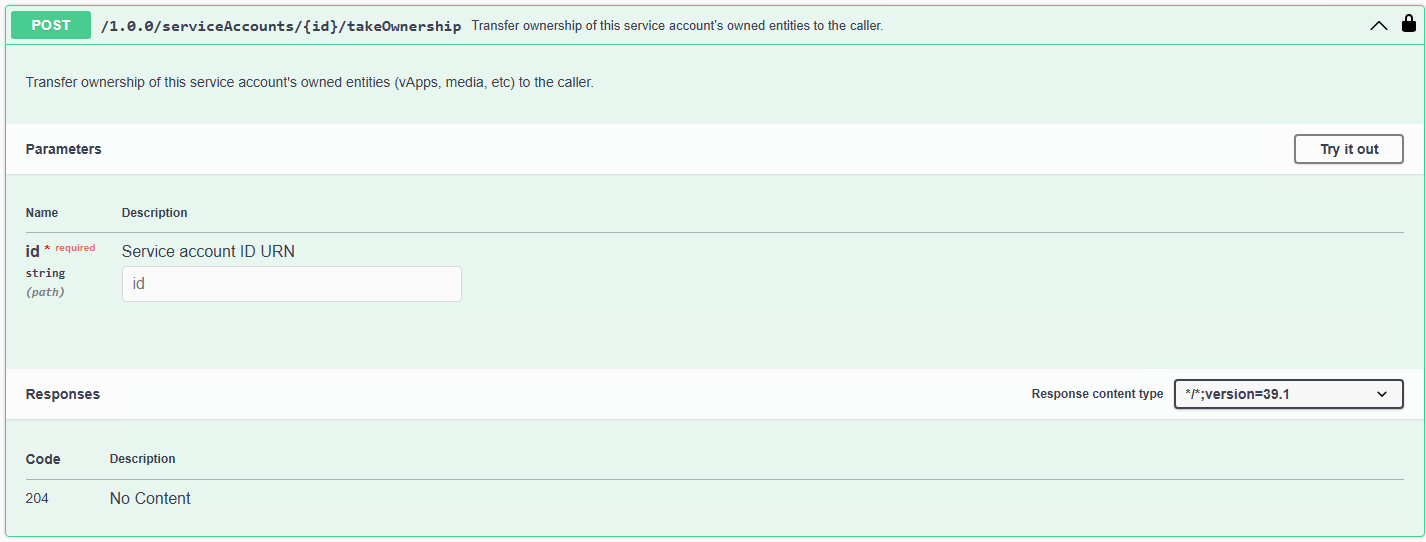The height and width of the screenshot is (542, 1426).
Task: Collapse the takeOwnership operation with the chevron
Action: [1379, 26]
